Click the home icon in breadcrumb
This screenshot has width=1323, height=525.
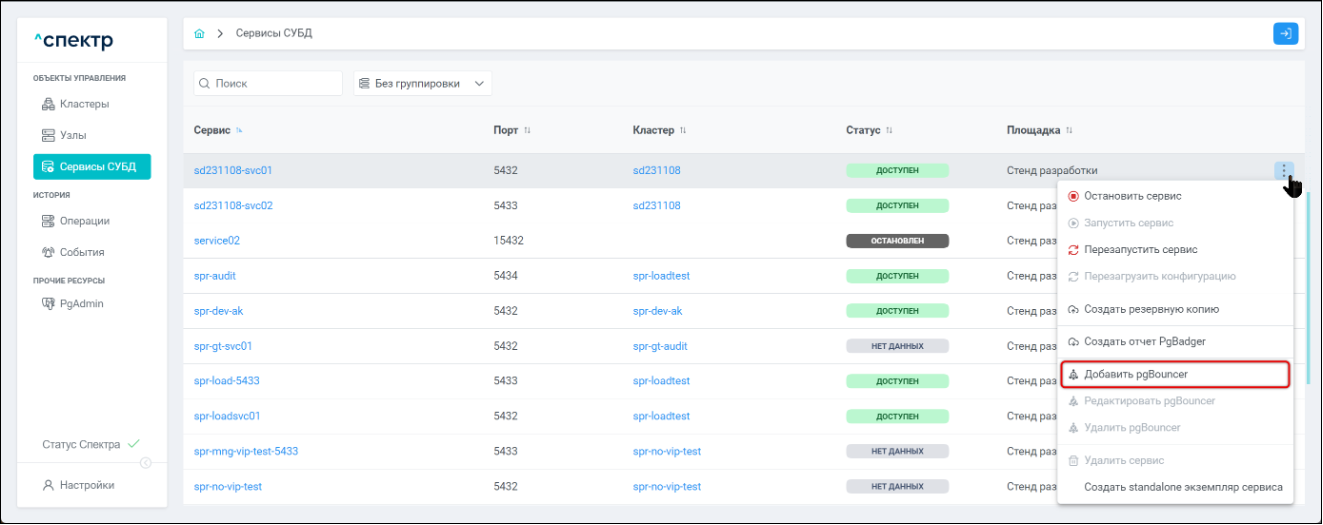tap(199, 34)
